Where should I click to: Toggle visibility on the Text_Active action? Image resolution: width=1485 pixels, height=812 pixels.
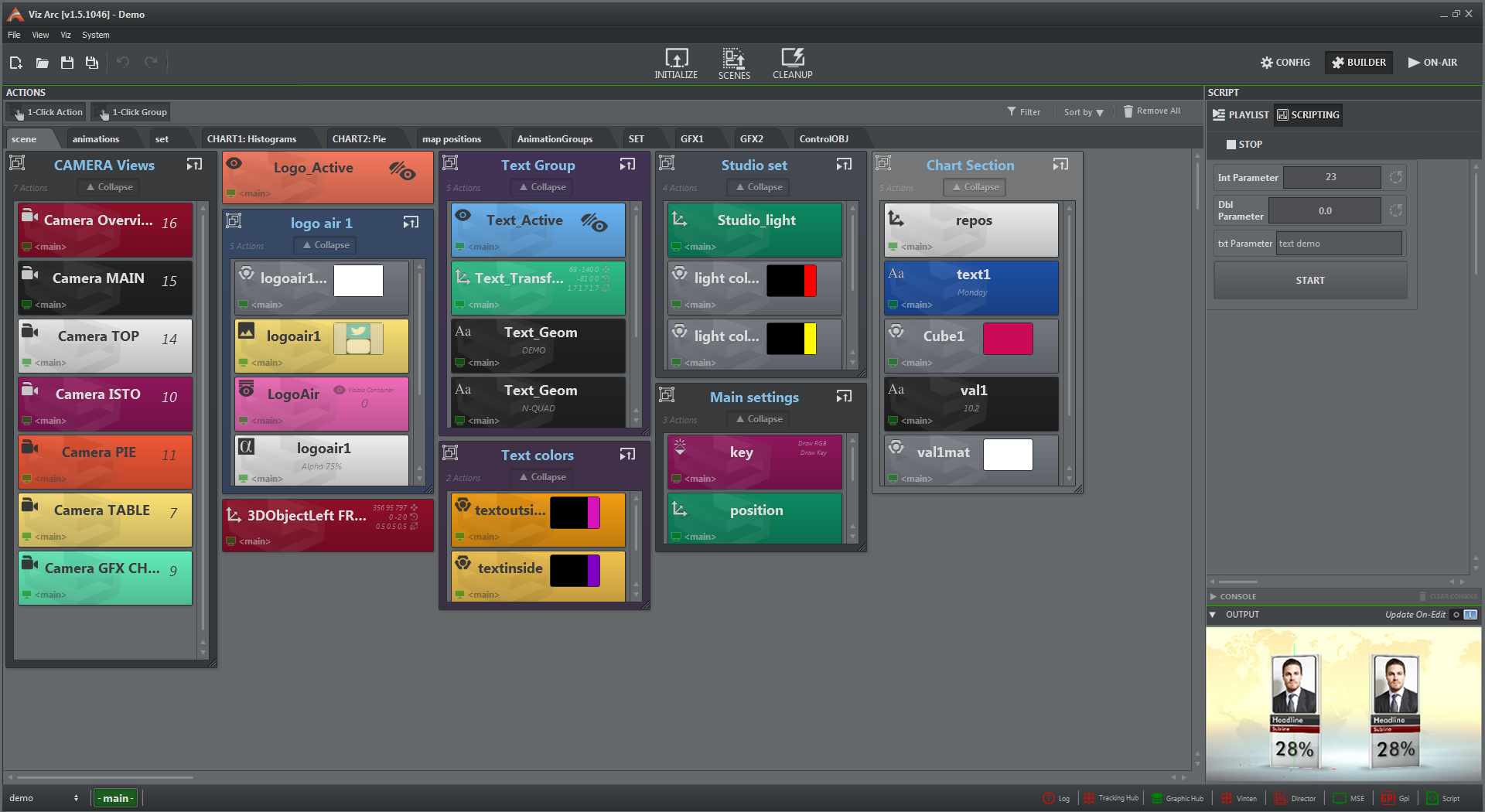pos(594,223)
